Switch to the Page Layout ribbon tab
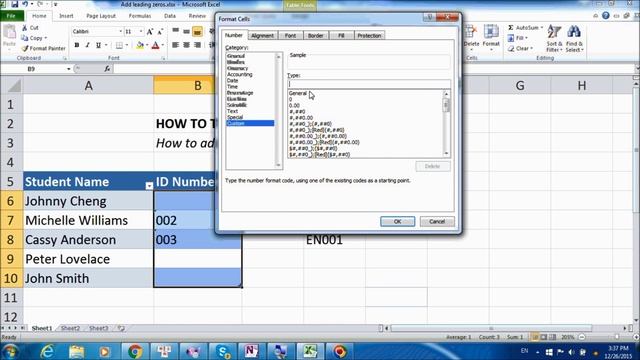The height and width of the screenshot is (360, 640). (101, 16)
